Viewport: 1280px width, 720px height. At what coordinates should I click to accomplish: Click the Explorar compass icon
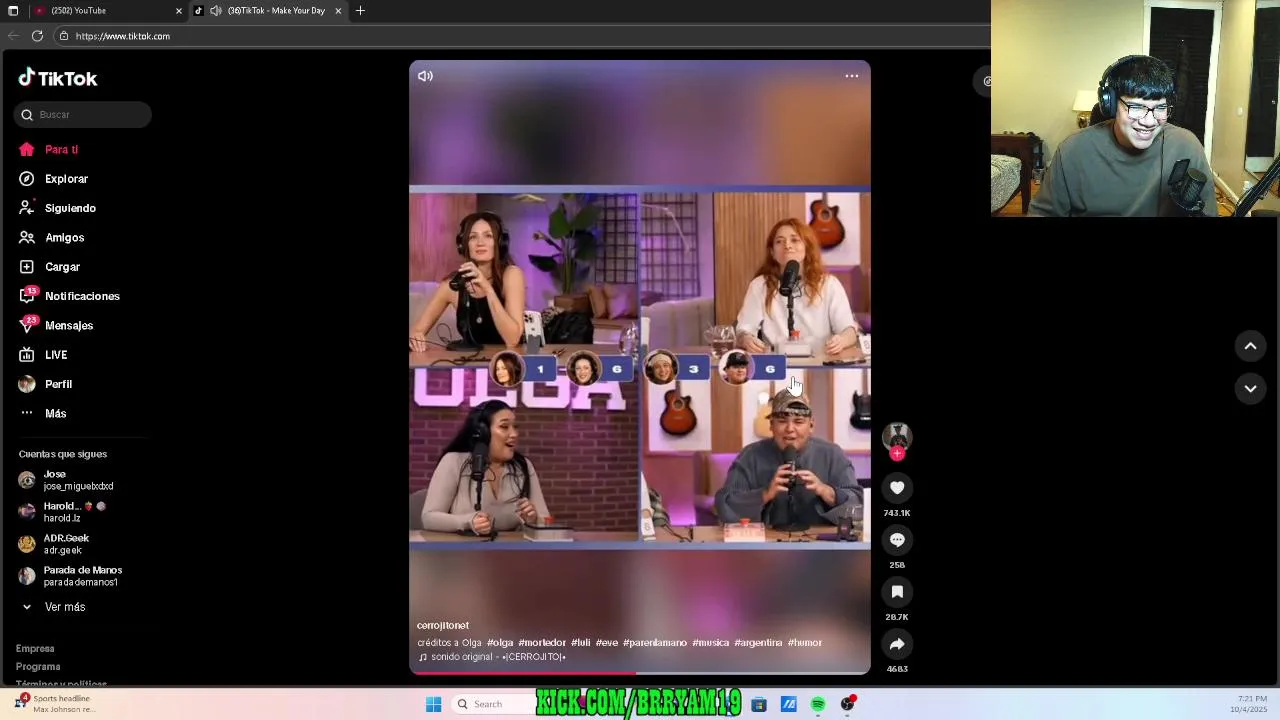point(27,179)
